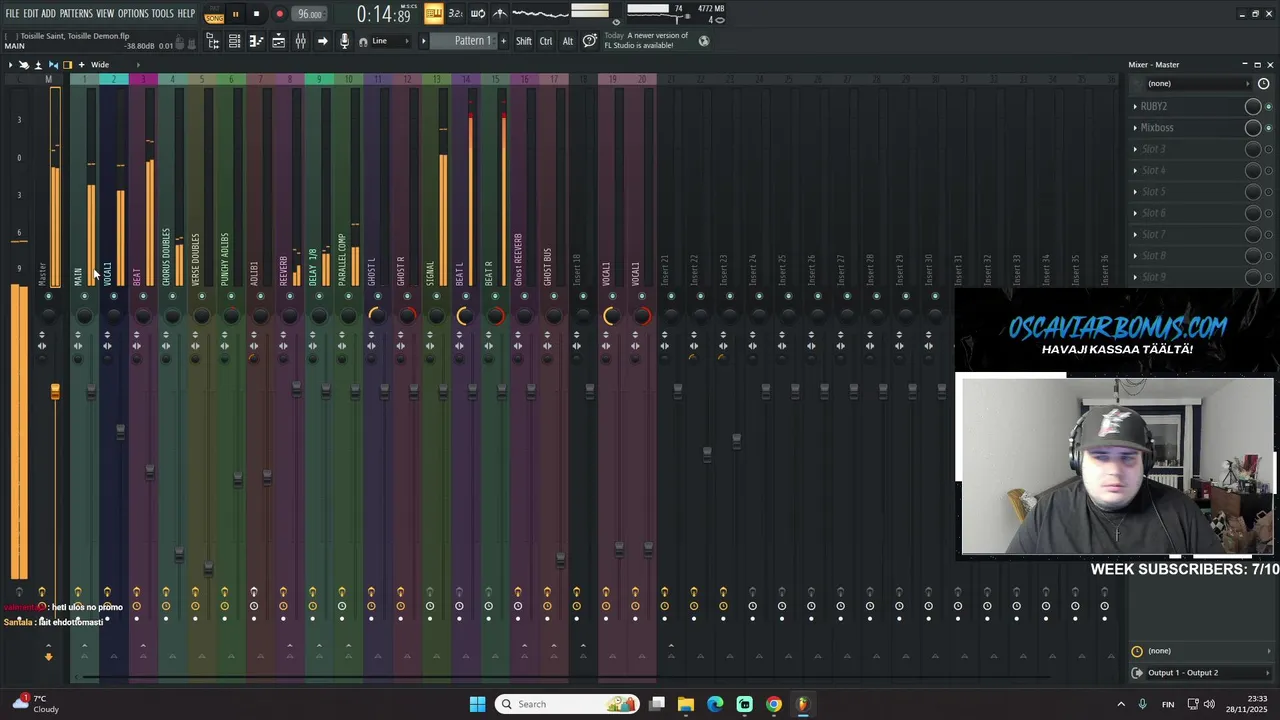Enable the highlighted typing keyboard icon
This screenshot has height=720, width=1280.
click(433, 13)
